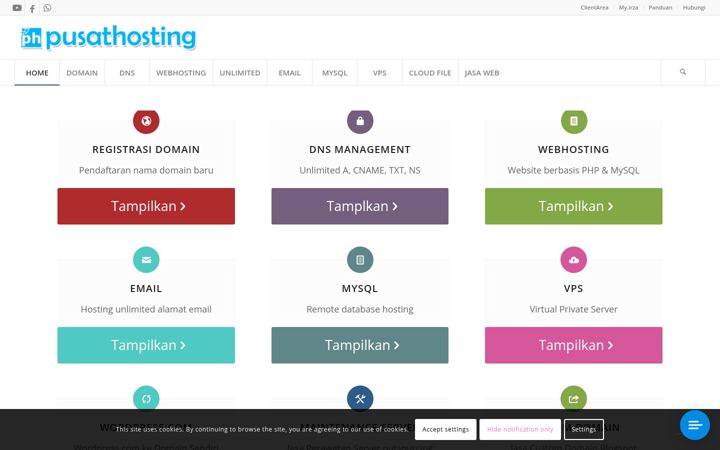Open the UNLIMITED menu item
The width and height of the screenshot is (720, 450).
click(x=240, y=73)
